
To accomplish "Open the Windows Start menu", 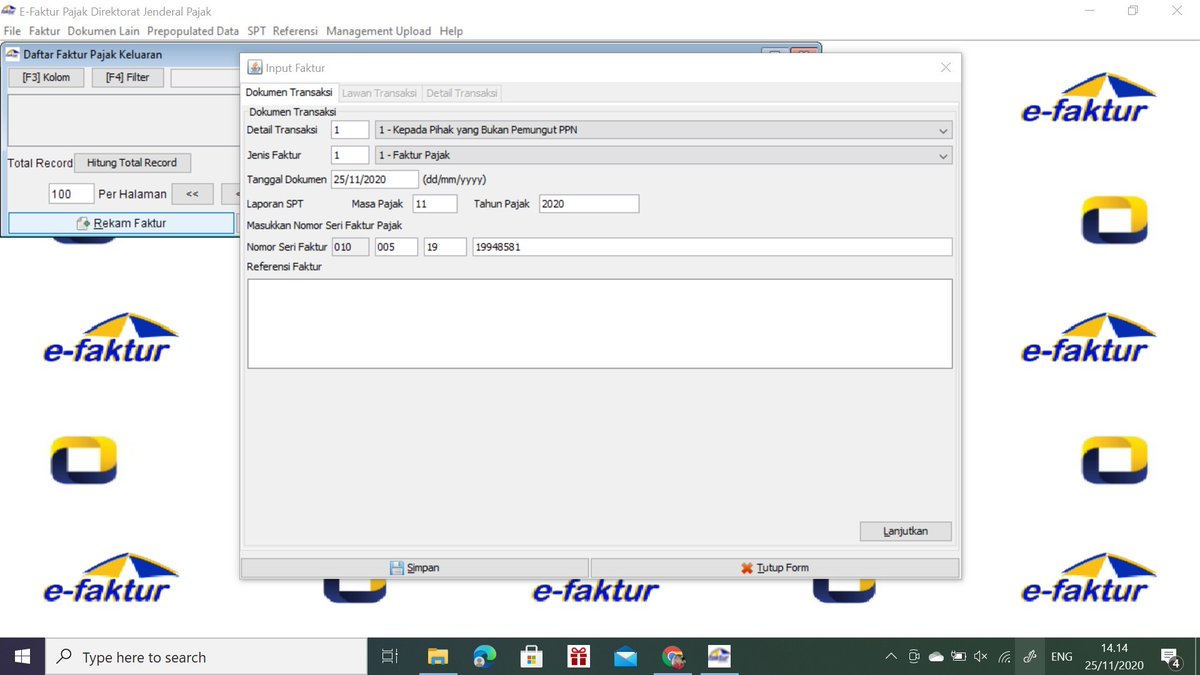I will (22, 657).
